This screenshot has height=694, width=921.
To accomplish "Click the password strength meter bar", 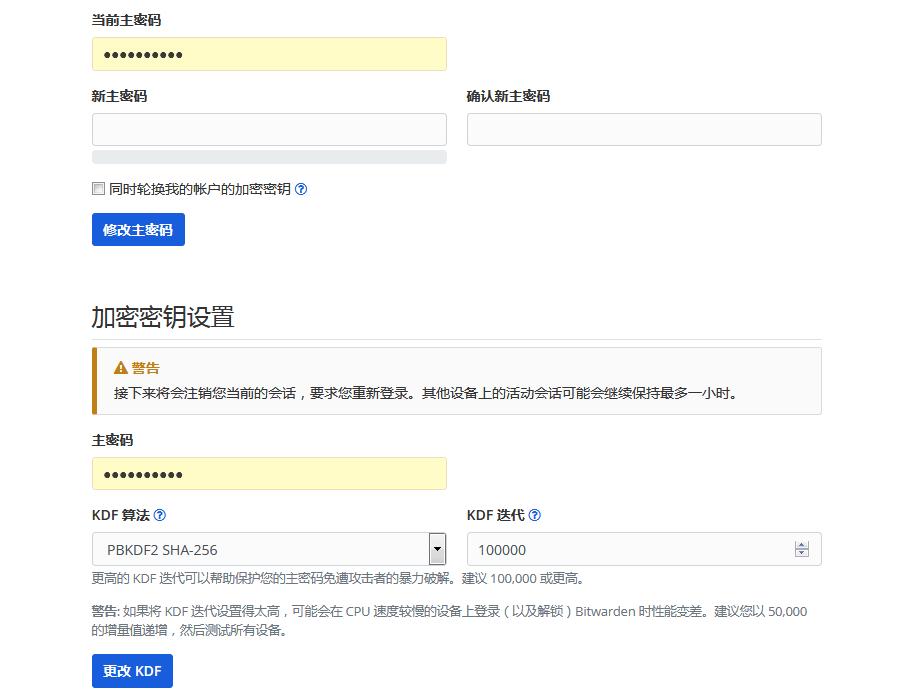I will [270, 157].
